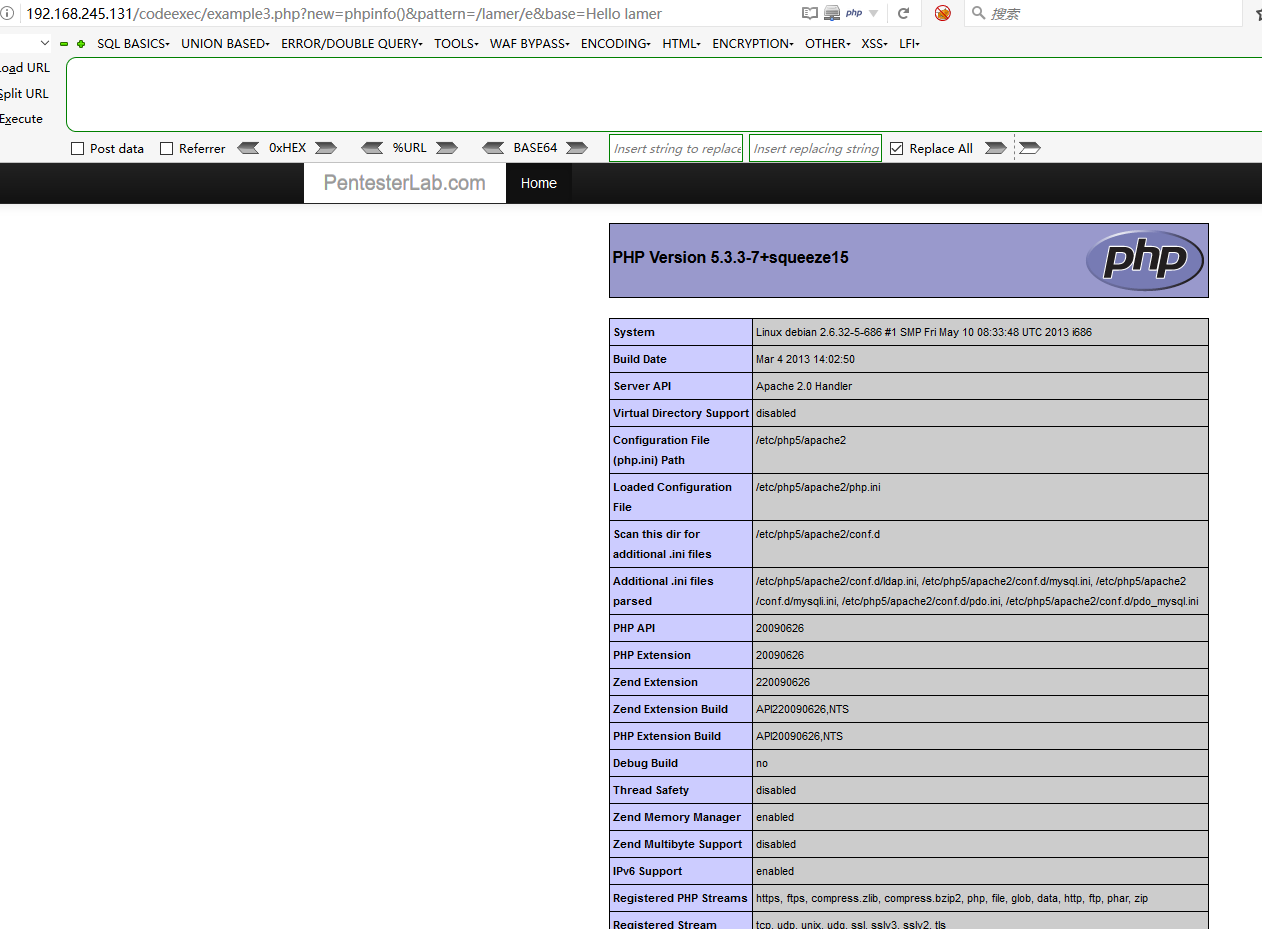This screenshot has width=1262, height=929.
Task: Select the Scan dir value /etc/php5/apache2/conf.d
Action: click(818, 534)
